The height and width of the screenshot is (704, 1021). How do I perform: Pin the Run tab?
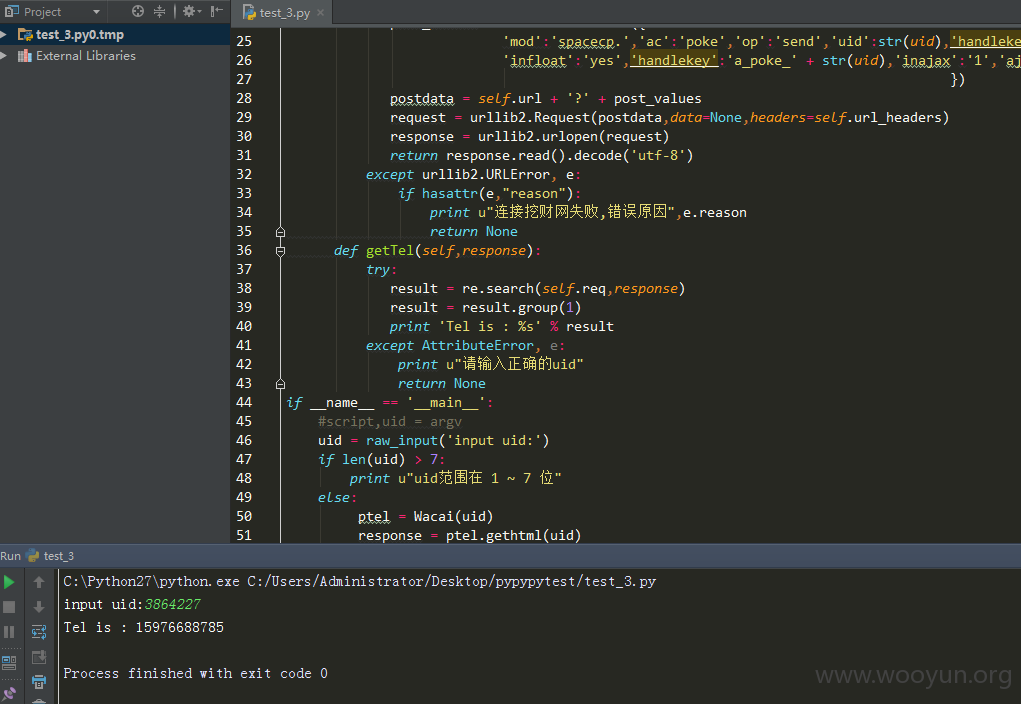(x=9, y=694)
